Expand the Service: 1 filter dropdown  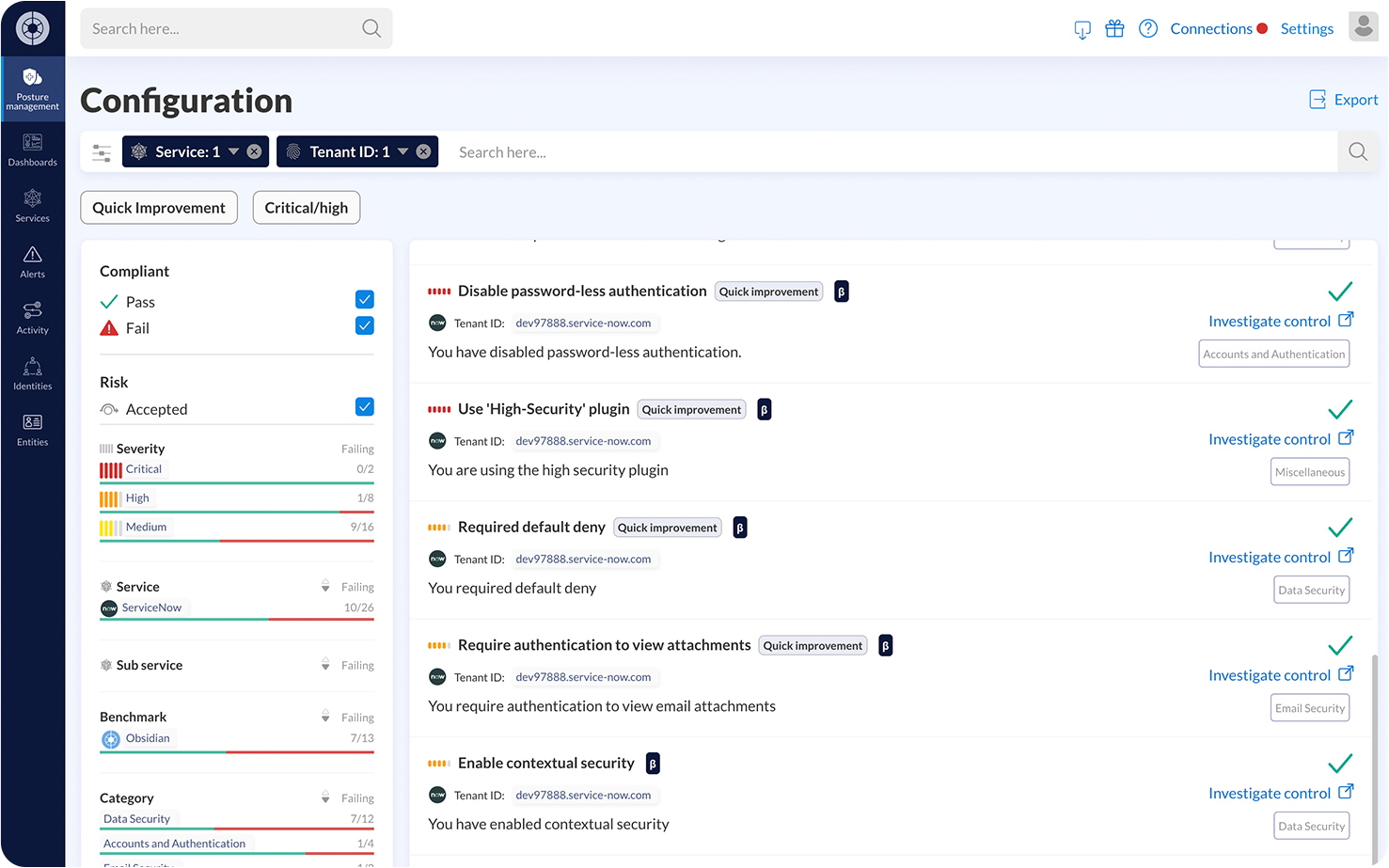233,151
